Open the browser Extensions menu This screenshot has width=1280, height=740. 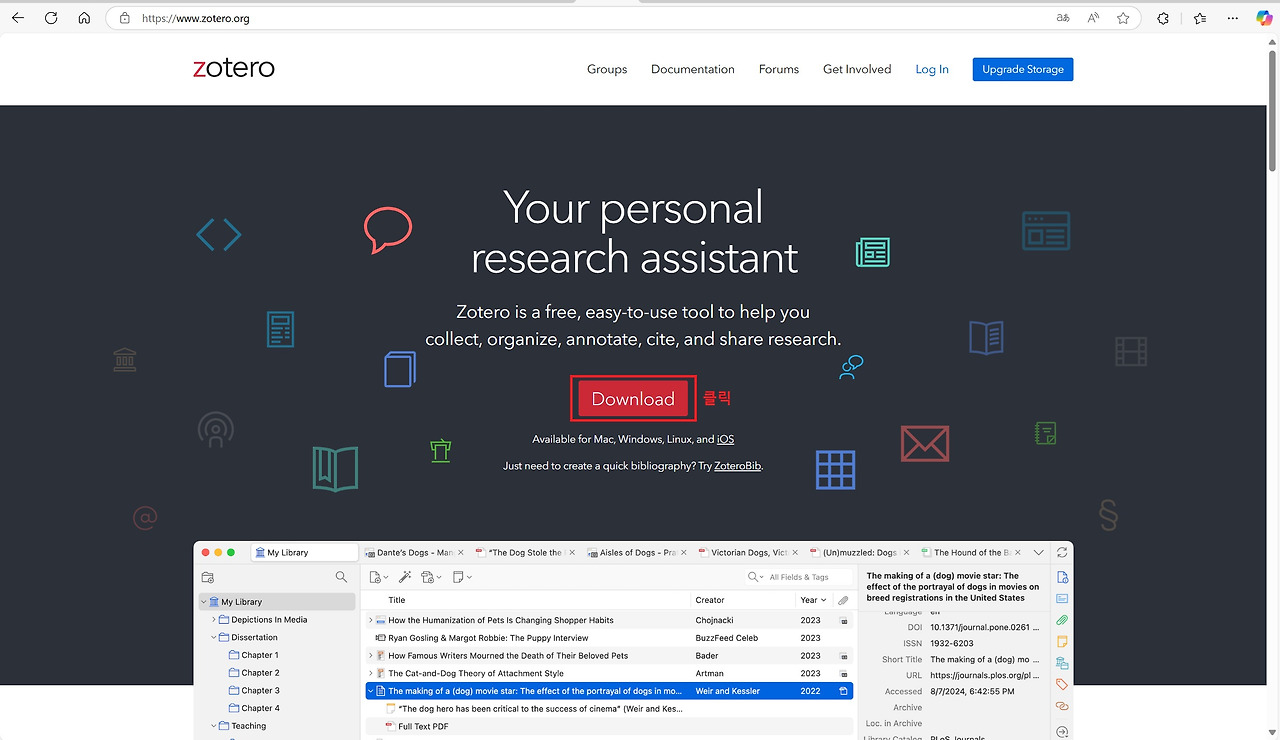coord(1163,18)
